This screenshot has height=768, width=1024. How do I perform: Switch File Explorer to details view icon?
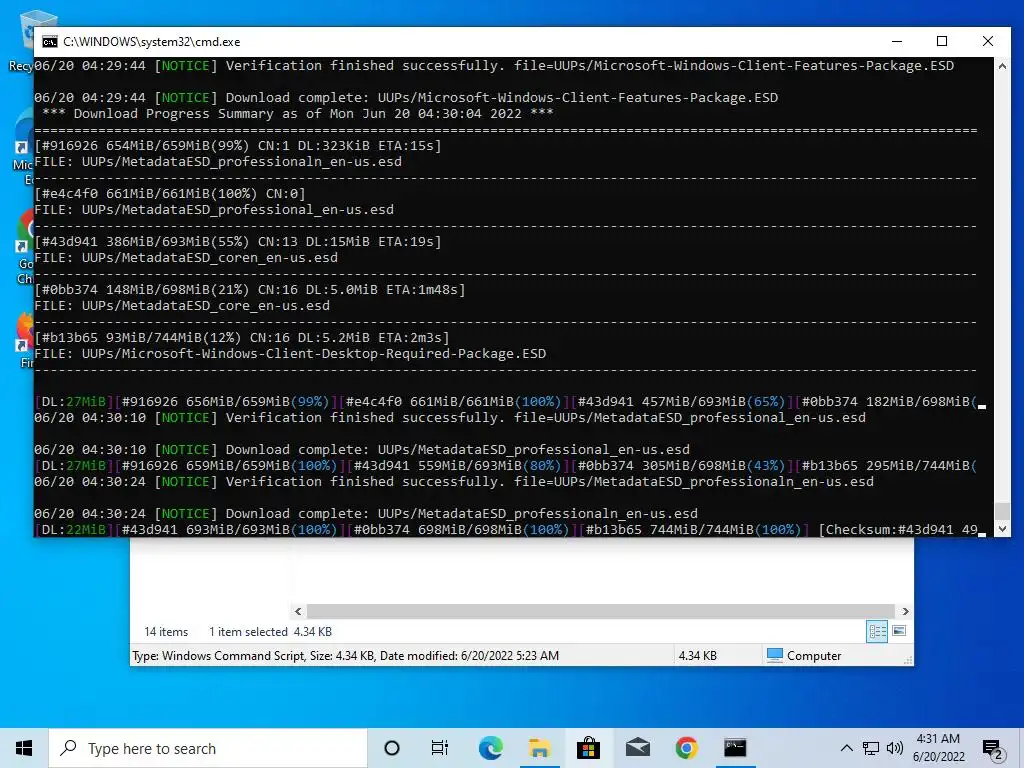pyautogui.click(x=877, y=631)
